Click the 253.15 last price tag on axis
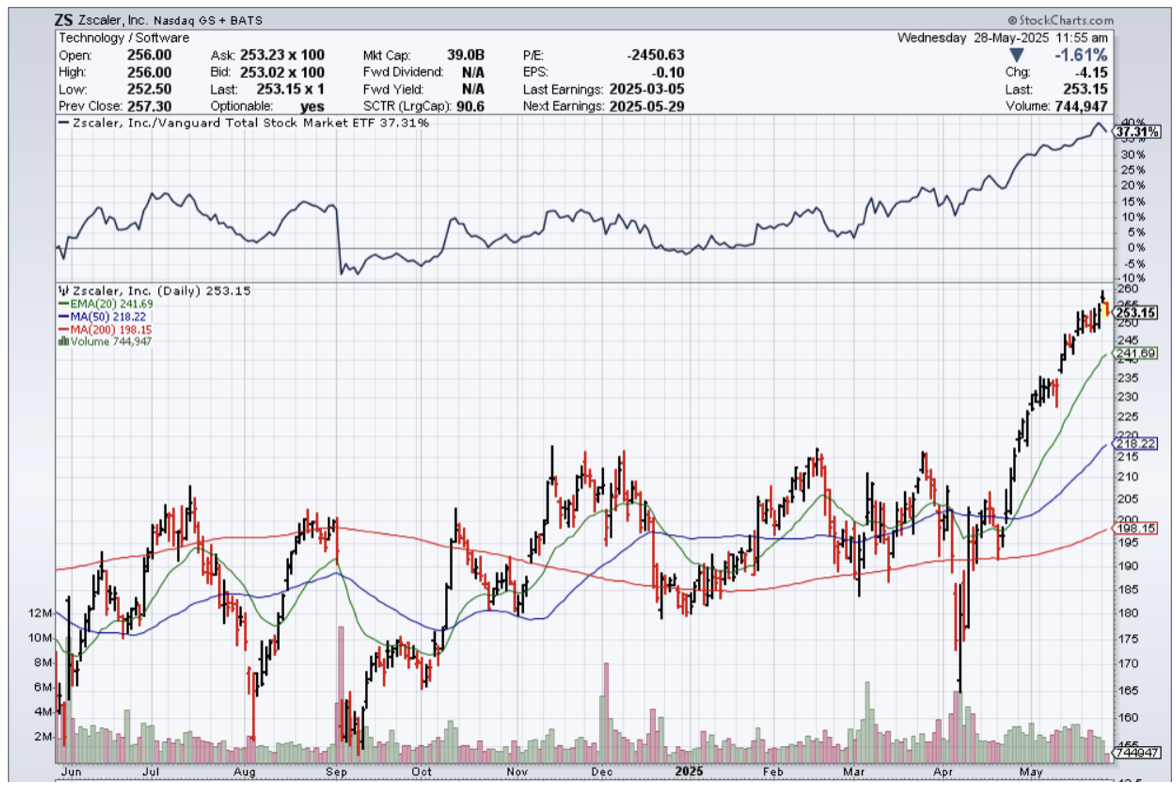Screen dimensions: 1176x786 click(1137, 313)
